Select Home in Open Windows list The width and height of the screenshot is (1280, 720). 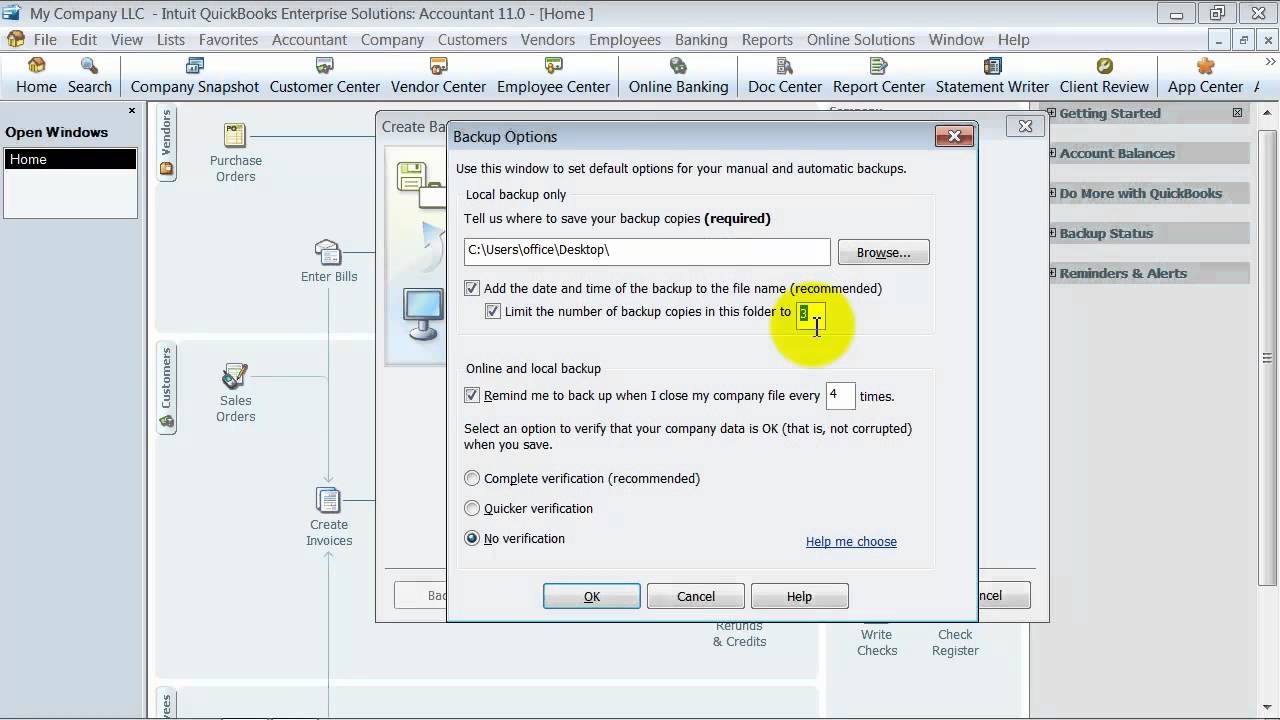70,159
